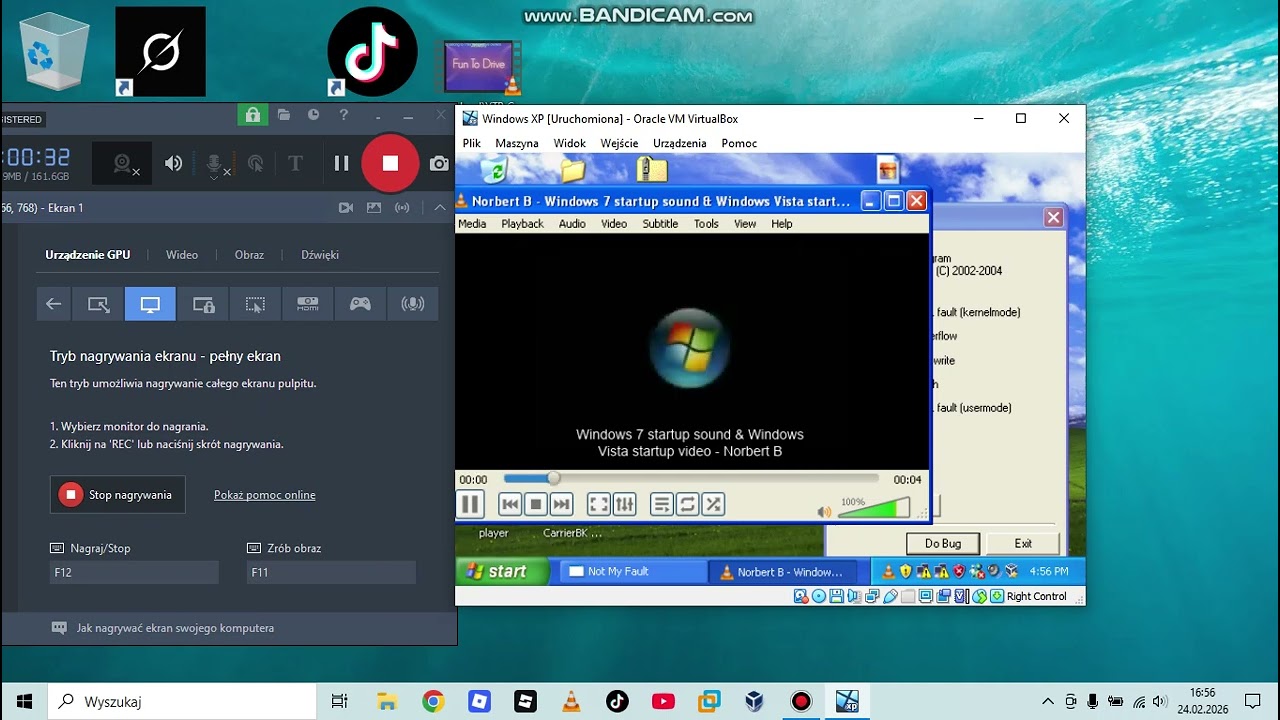
Task: Click the VLC volume slider
Action: pyautogui.click(x=874, y=508)
